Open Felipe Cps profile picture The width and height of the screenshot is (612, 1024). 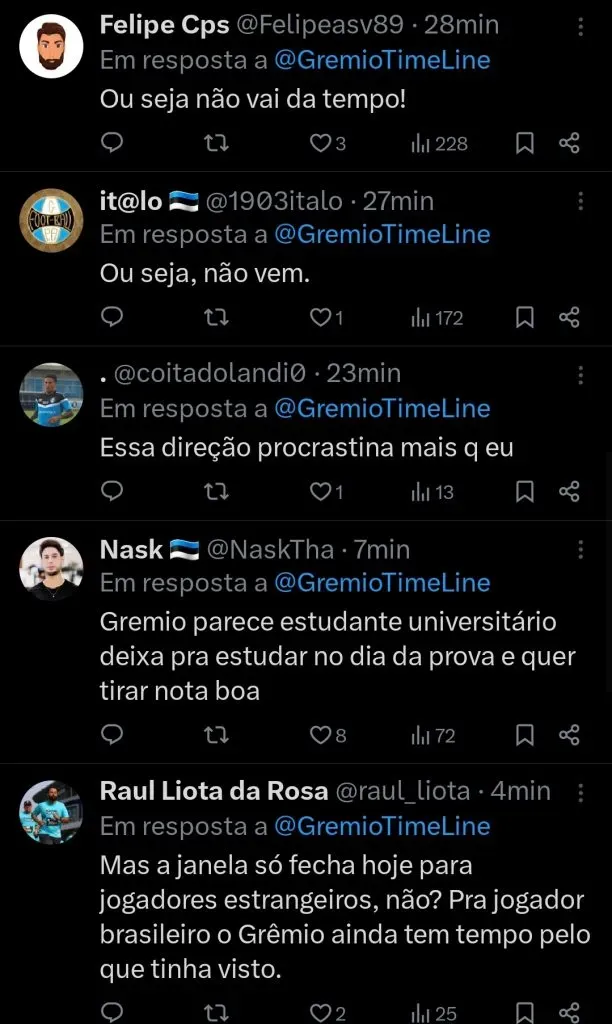click(51, 46)
